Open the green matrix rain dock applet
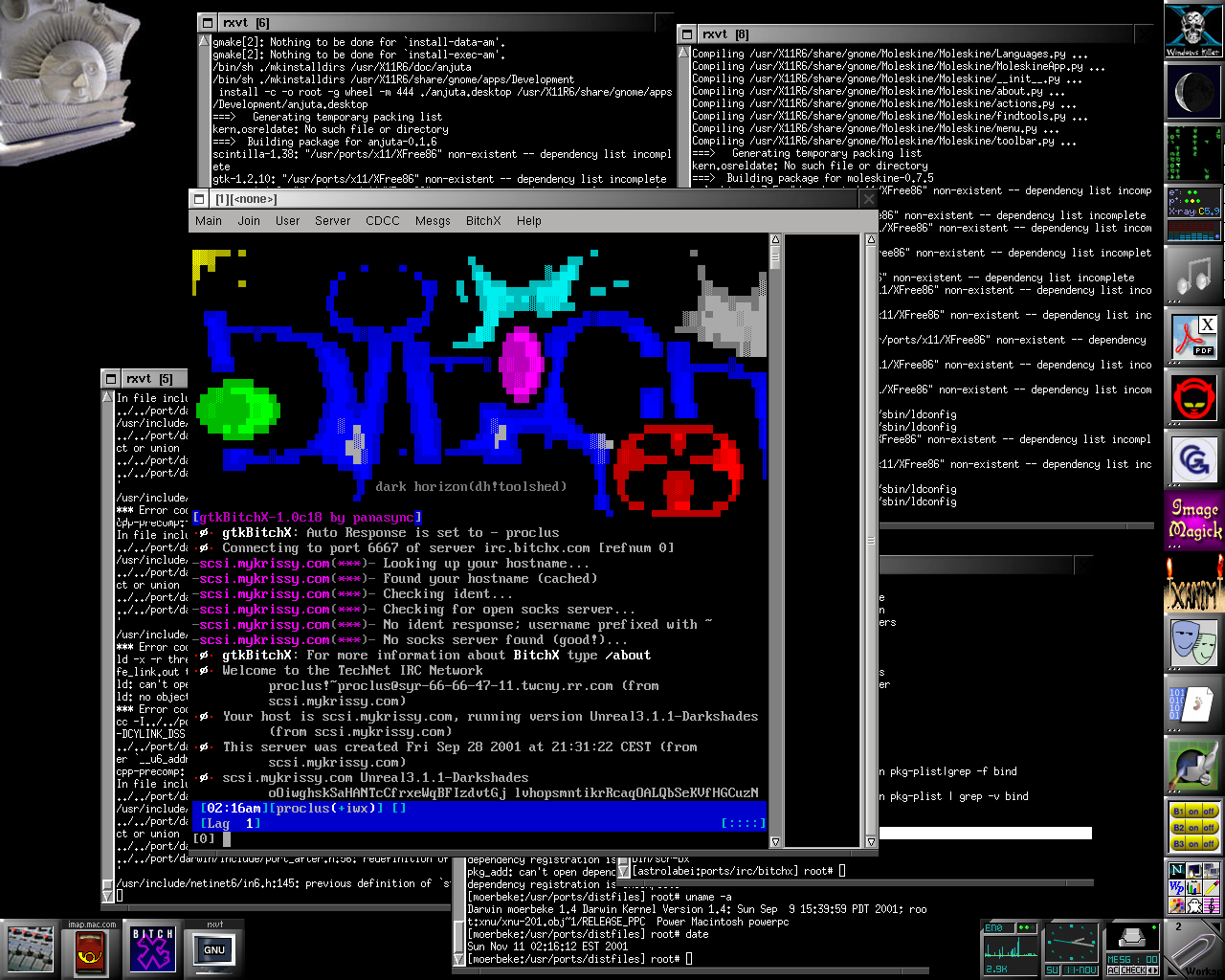Image resolution: width=1225 pixels, height=980 pixels. click(1193, 153)
